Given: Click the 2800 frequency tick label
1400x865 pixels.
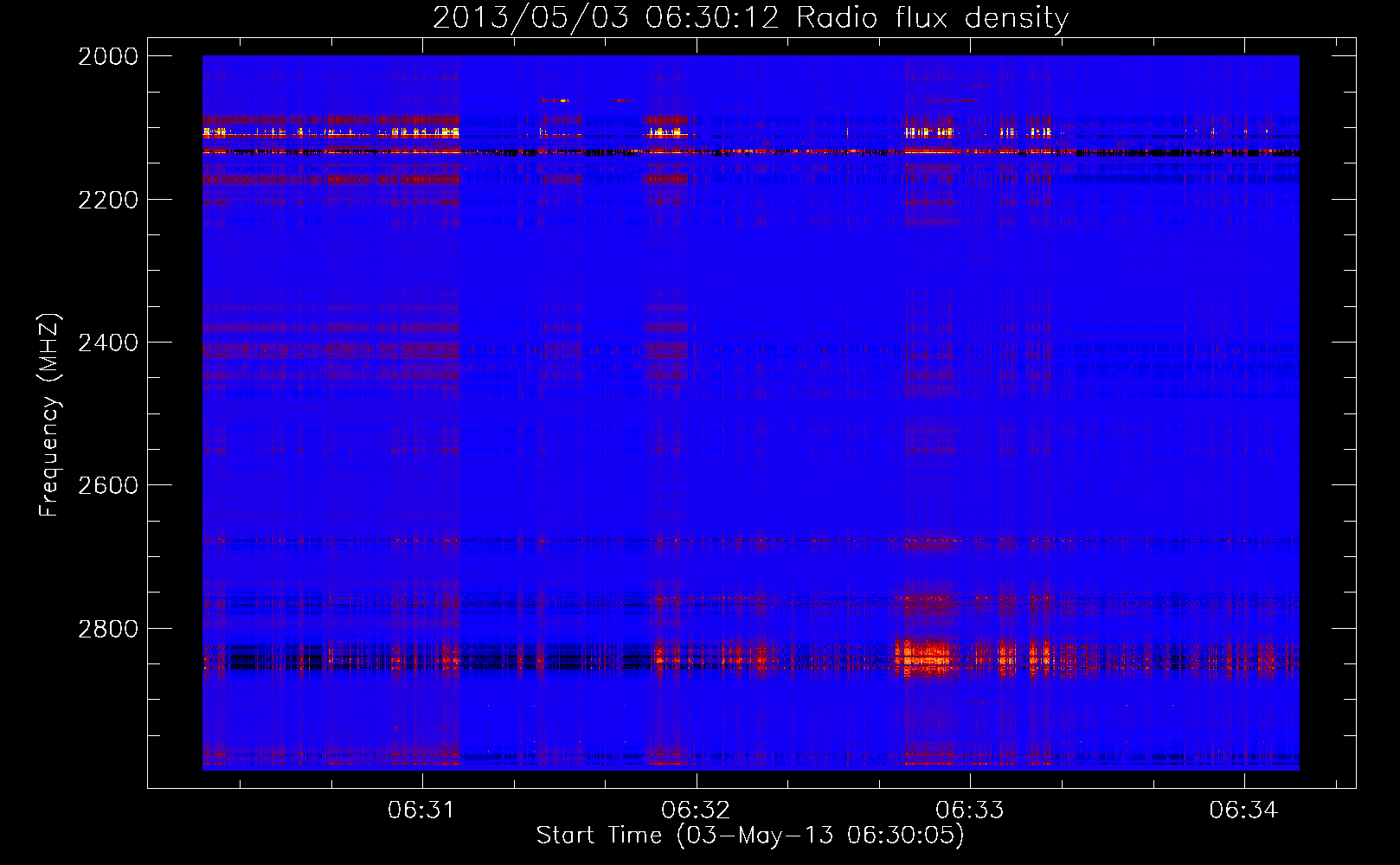Looking at the screenshot, I should pos(108,629).
